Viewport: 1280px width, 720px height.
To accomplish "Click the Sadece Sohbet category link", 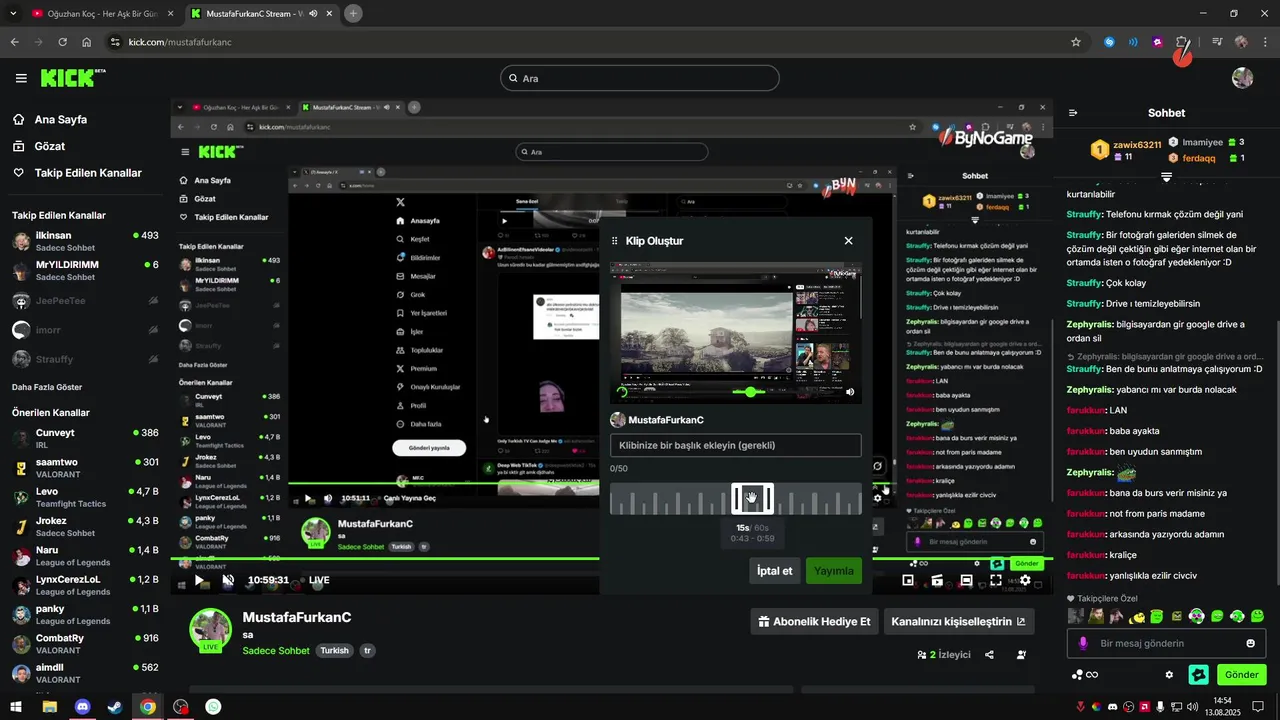I will click(x=276, y=651).
